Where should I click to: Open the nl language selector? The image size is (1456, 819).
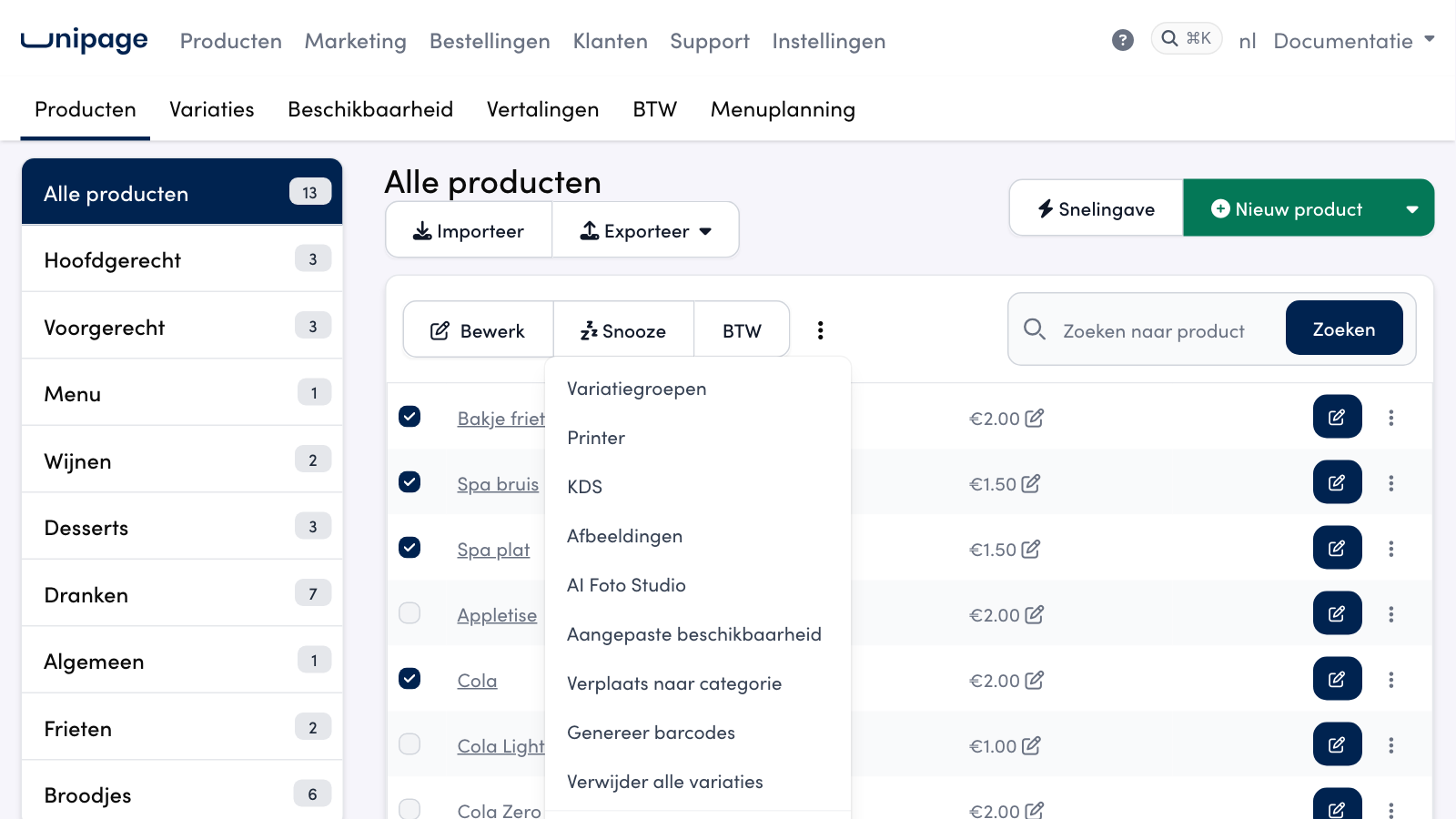pos(1248,41)
